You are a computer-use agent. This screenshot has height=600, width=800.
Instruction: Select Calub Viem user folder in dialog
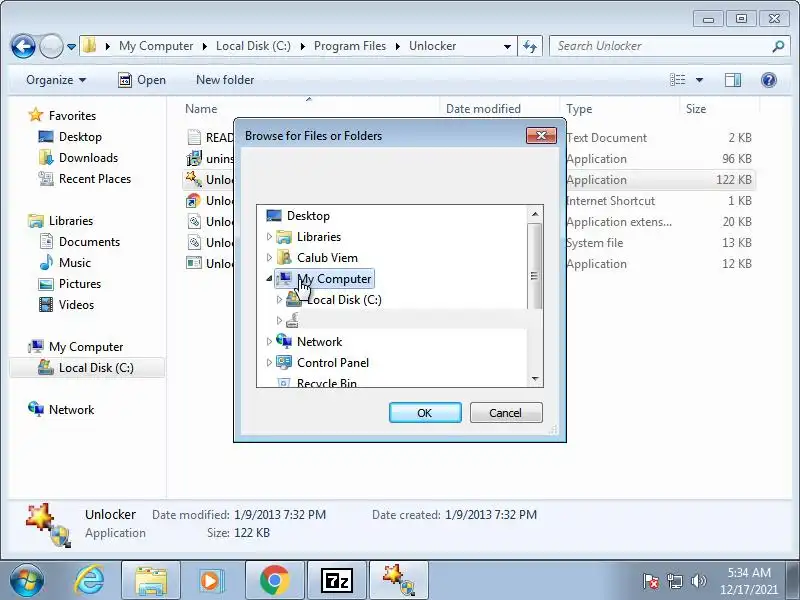point(327,258)
